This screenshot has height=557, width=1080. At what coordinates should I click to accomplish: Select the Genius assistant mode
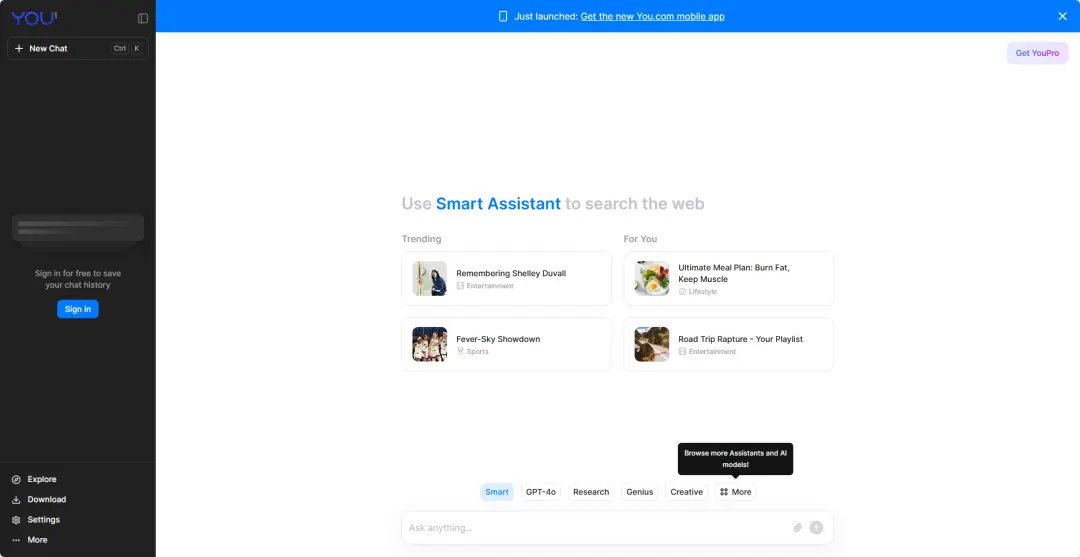[639, 492]
